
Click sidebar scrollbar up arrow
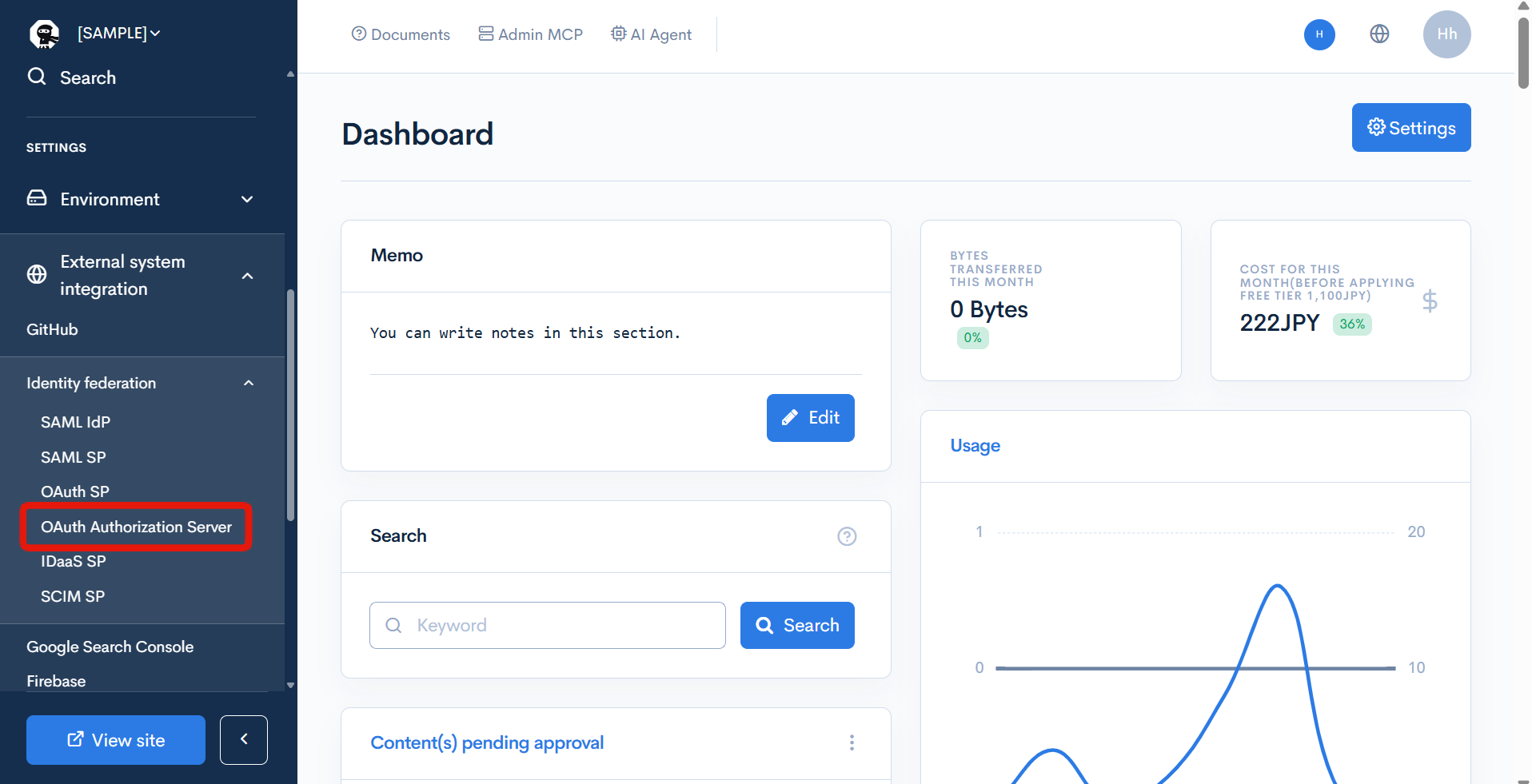290,74
